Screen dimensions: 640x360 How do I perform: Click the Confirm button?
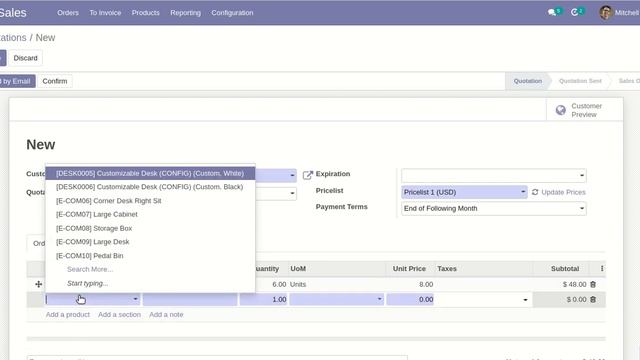click(x=55, y=81)
